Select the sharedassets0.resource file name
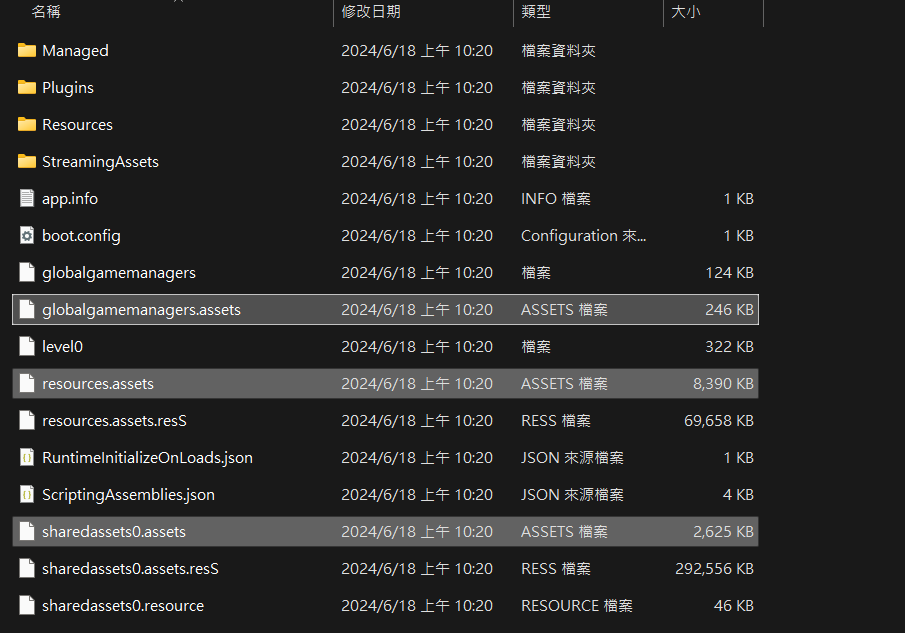Viewport: 905px width, 633px height. click(123, 605)
